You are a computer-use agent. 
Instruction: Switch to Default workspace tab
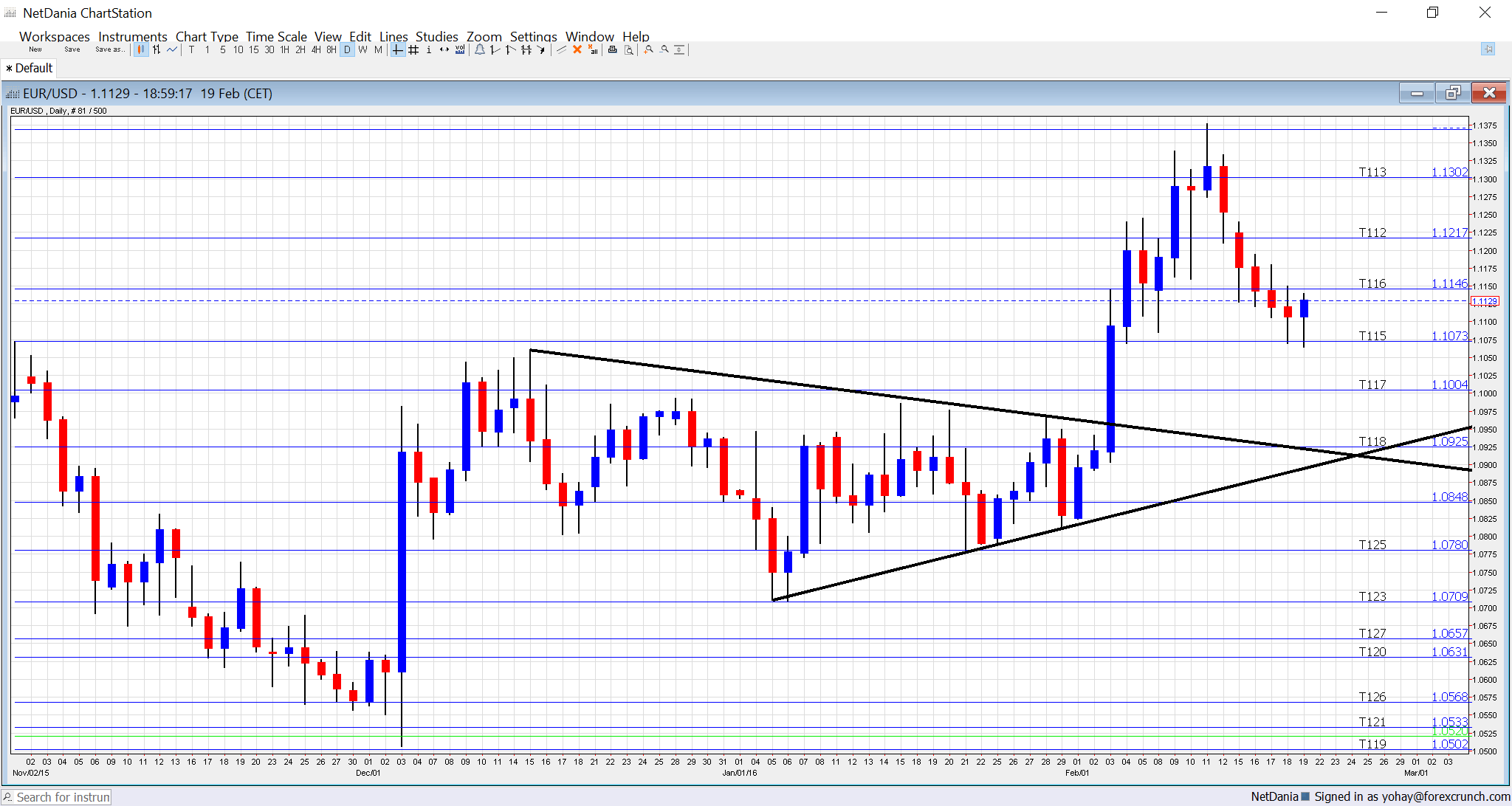(30, 68)
